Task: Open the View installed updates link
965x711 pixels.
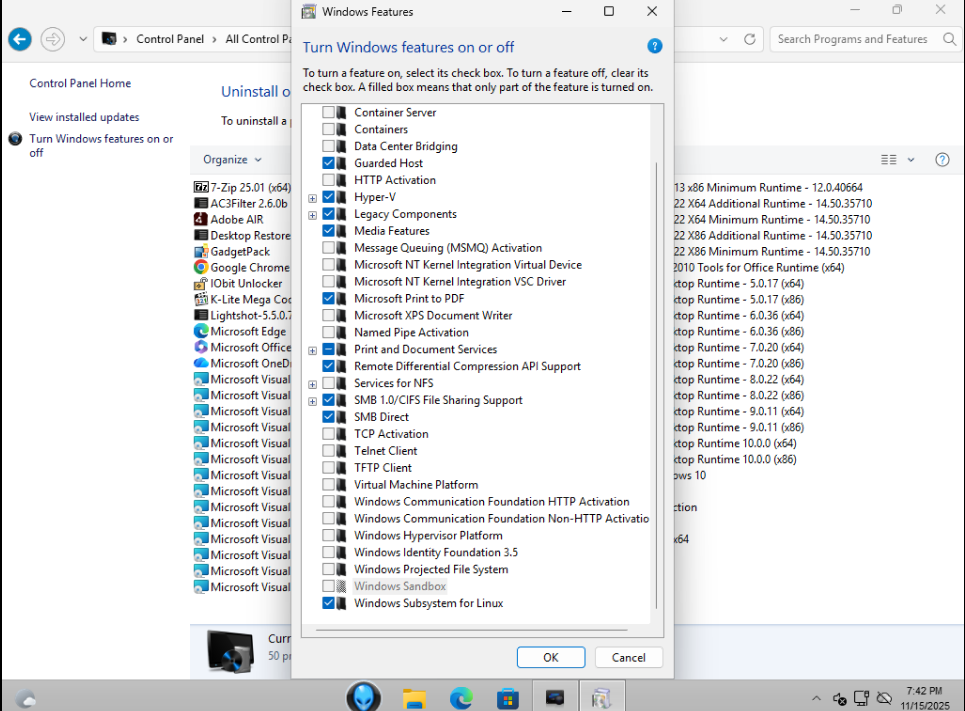Action: pyautogui.click(x=84, y=117)
